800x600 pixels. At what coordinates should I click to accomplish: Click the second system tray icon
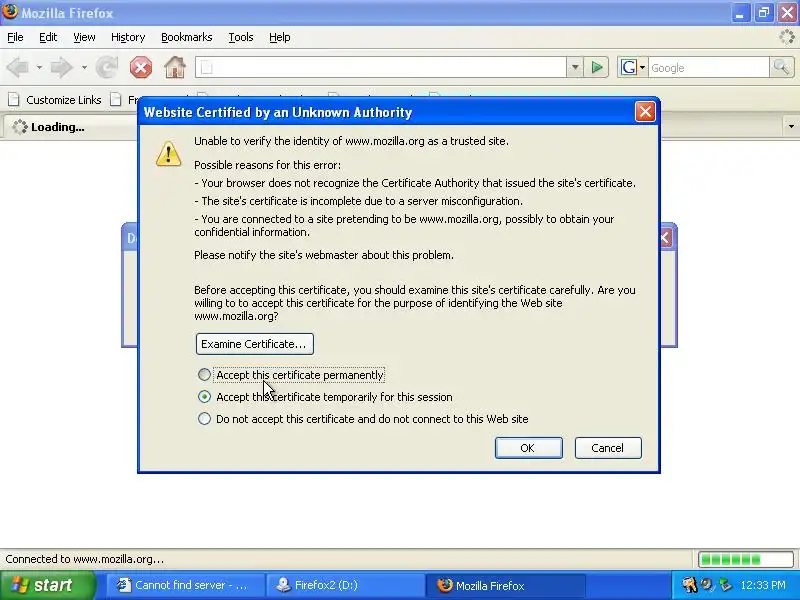pyautogui.click(x=708, y=585)
